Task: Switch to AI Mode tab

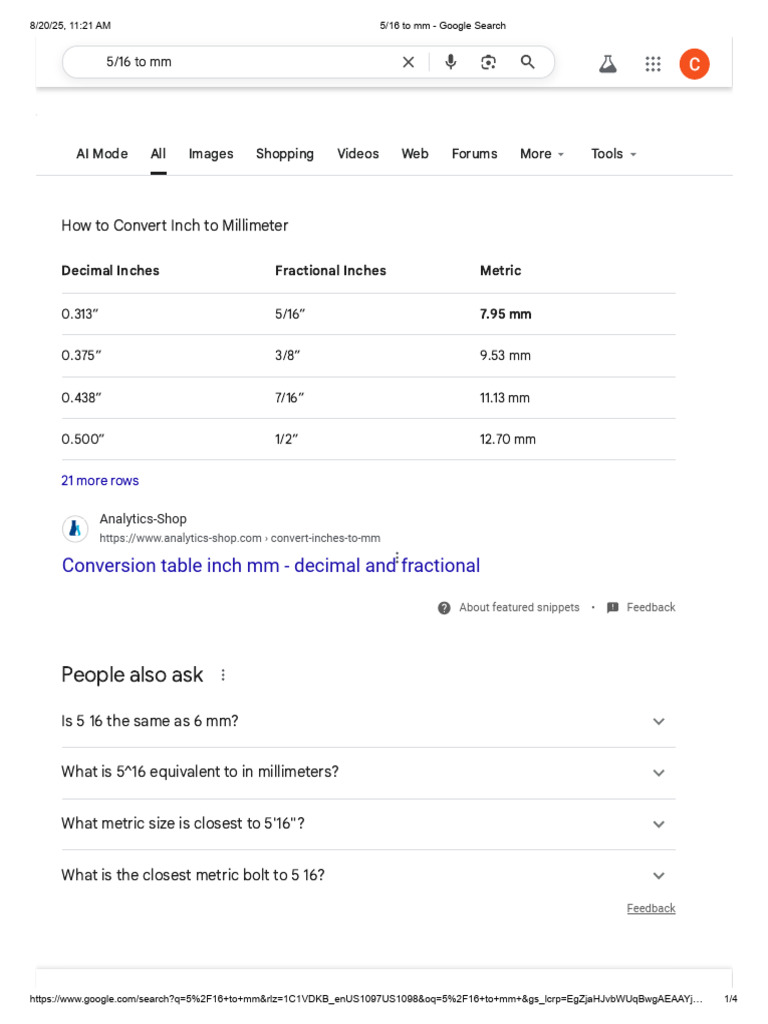Action: (102, 154)
